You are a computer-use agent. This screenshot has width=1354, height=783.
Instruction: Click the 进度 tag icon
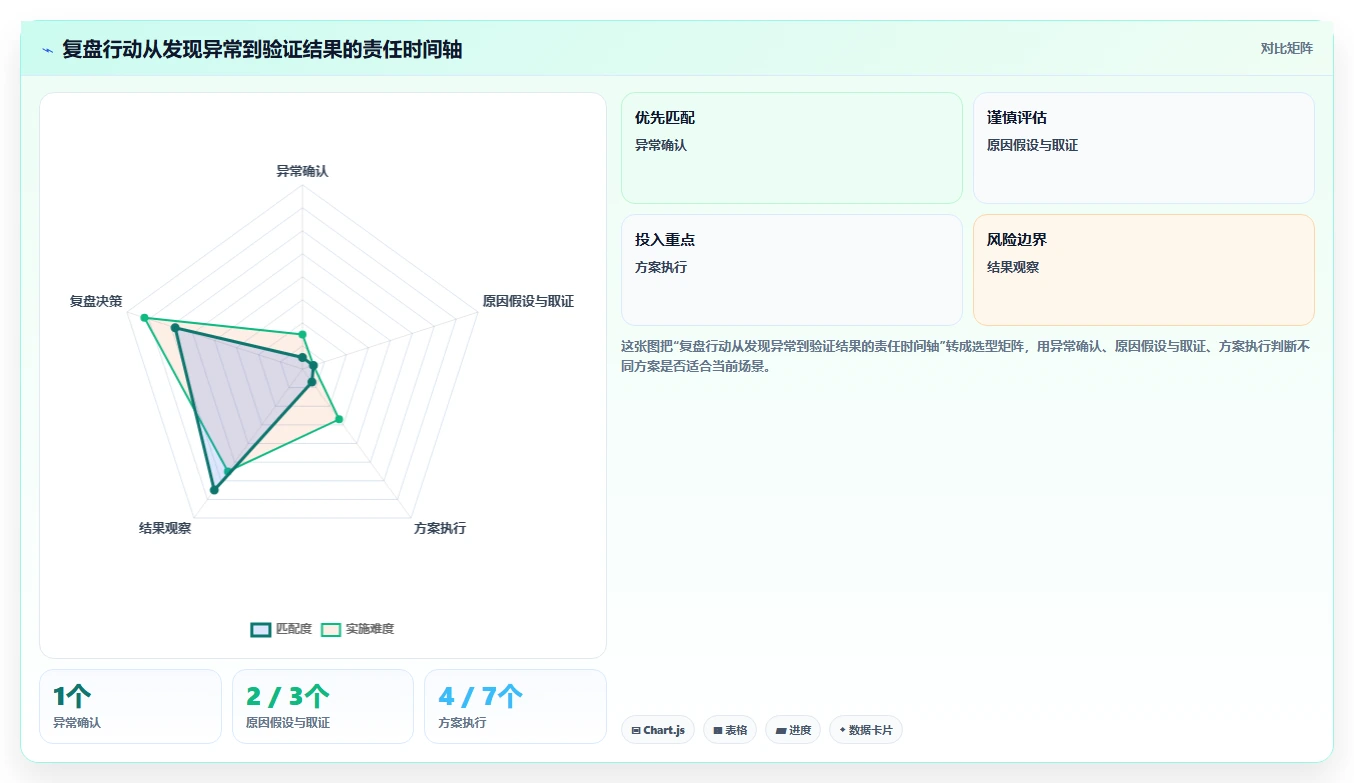780,731
